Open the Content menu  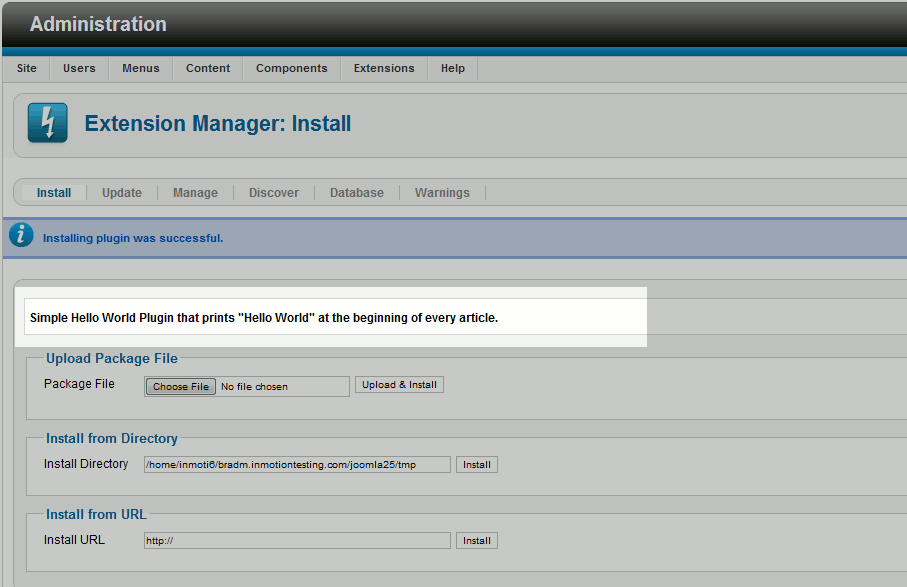208,68
